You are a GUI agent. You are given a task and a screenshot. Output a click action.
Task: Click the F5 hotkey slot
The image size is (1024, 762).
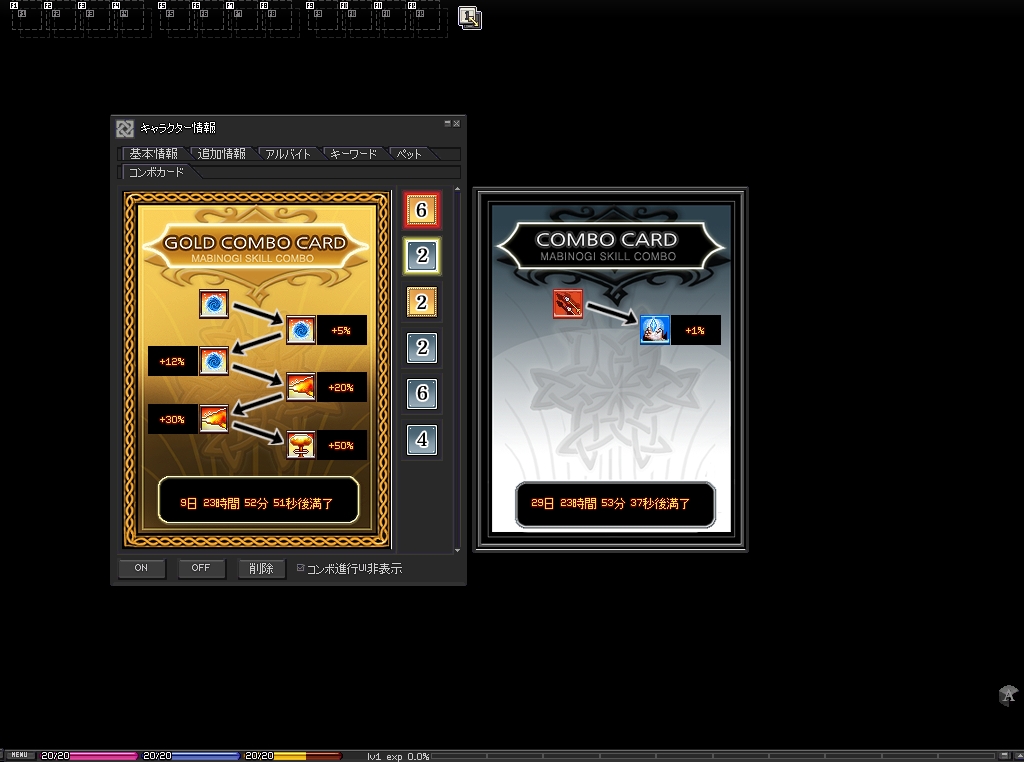174,17
